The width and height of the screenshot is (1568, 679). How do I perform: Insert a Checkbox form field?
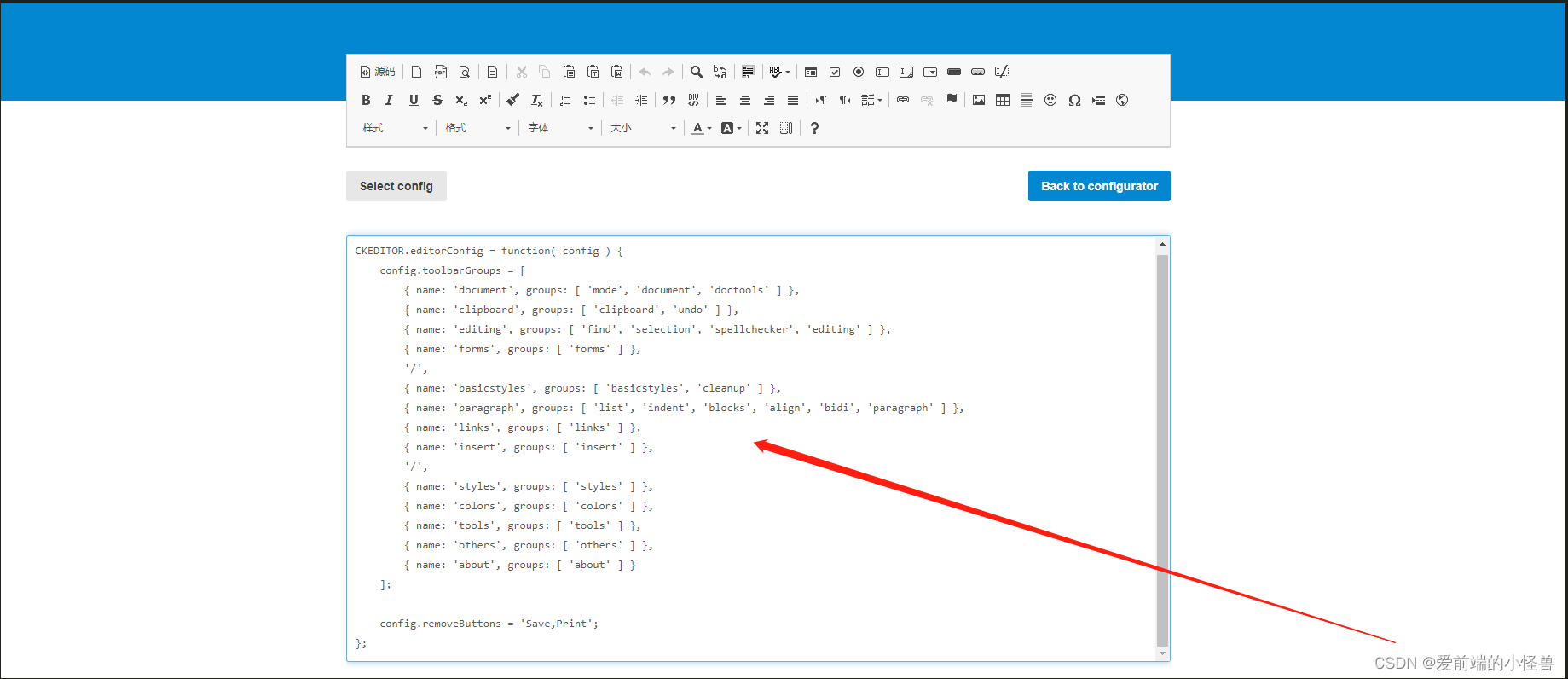click(835, 72)
